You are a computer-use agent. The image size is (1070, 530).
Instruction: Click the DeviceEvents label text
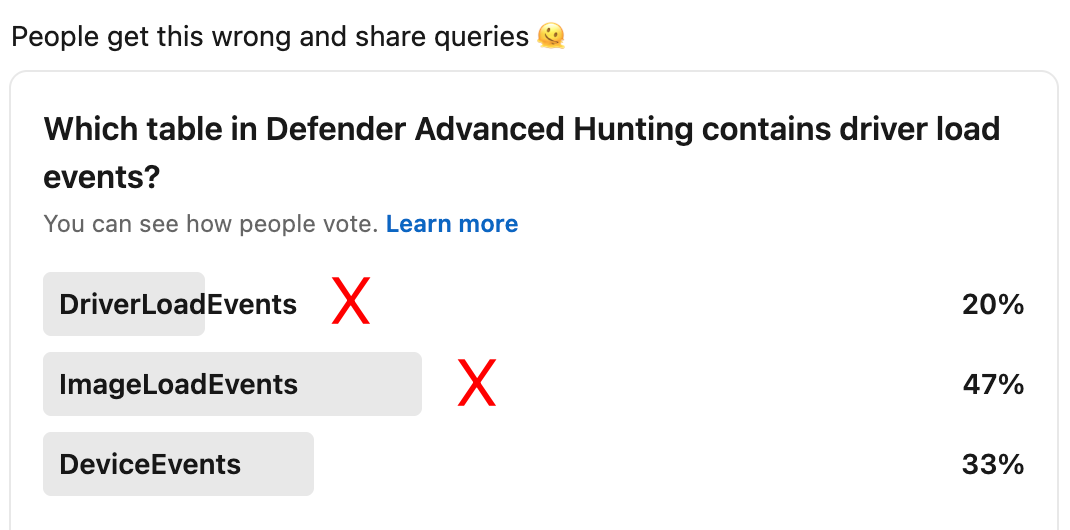point(150,464)
